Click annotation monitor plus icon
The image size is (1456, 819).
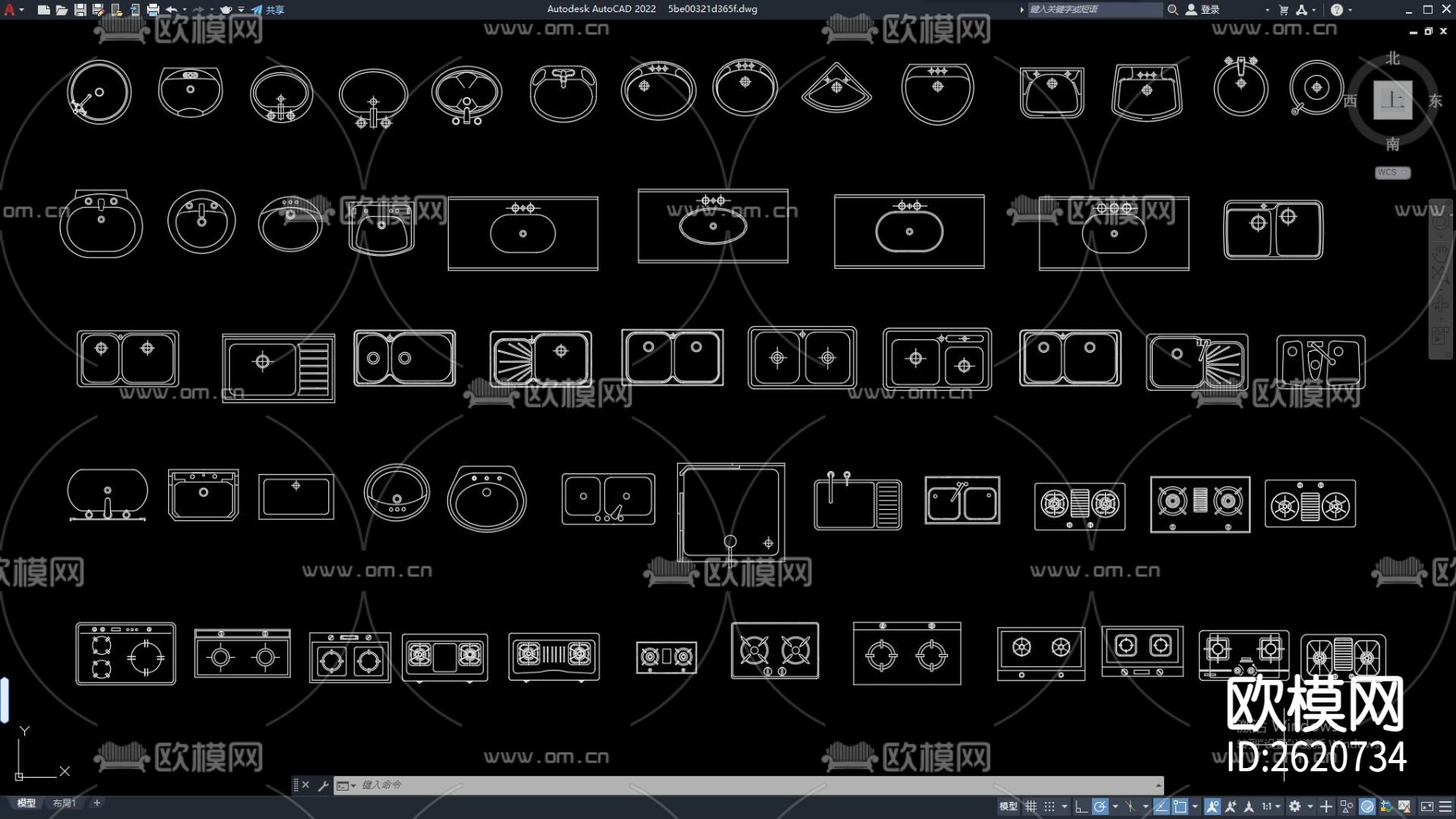tap(1326, 806)
